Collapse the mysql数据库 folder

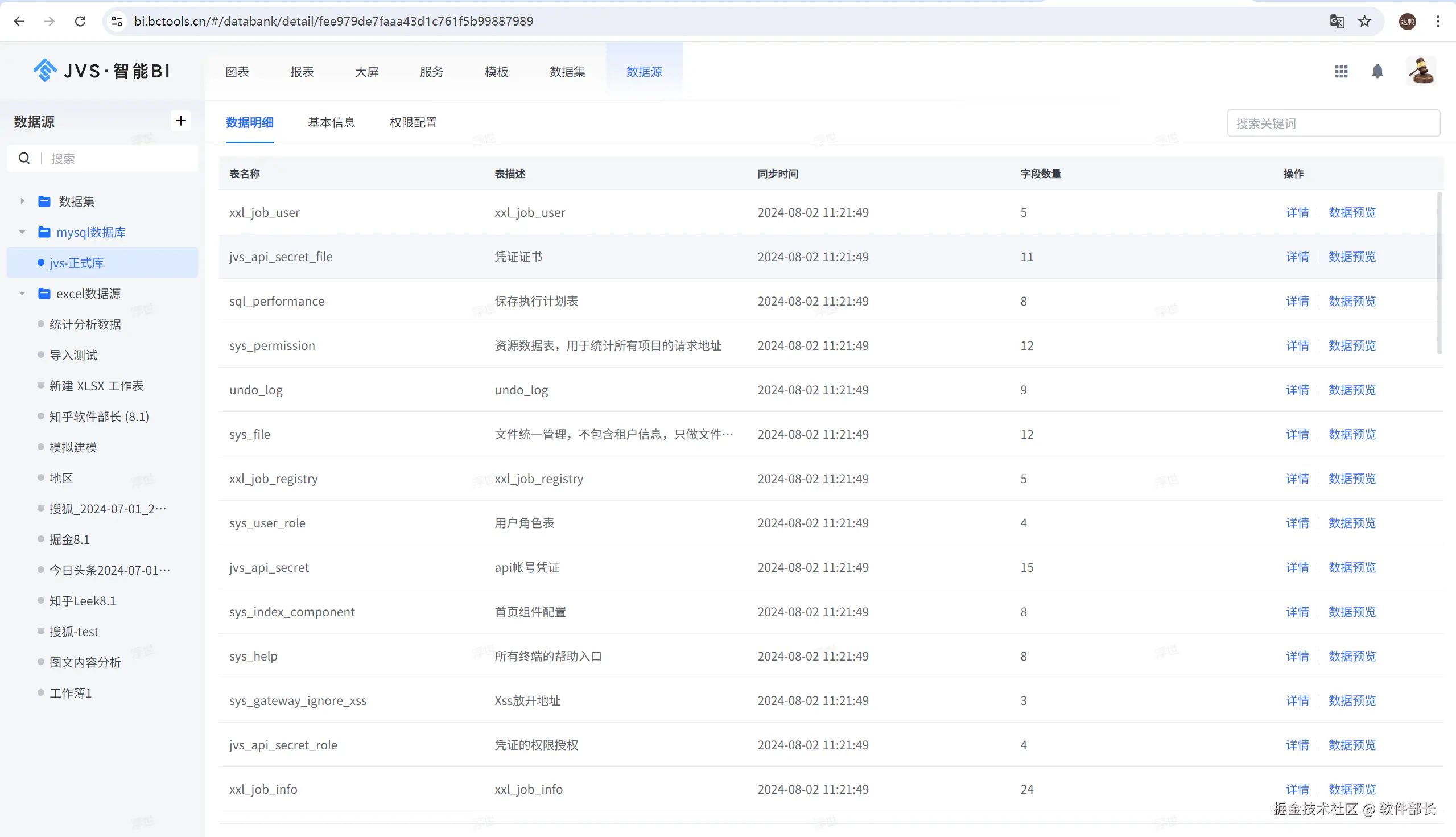pyautogui.click(x=22, y=232)
